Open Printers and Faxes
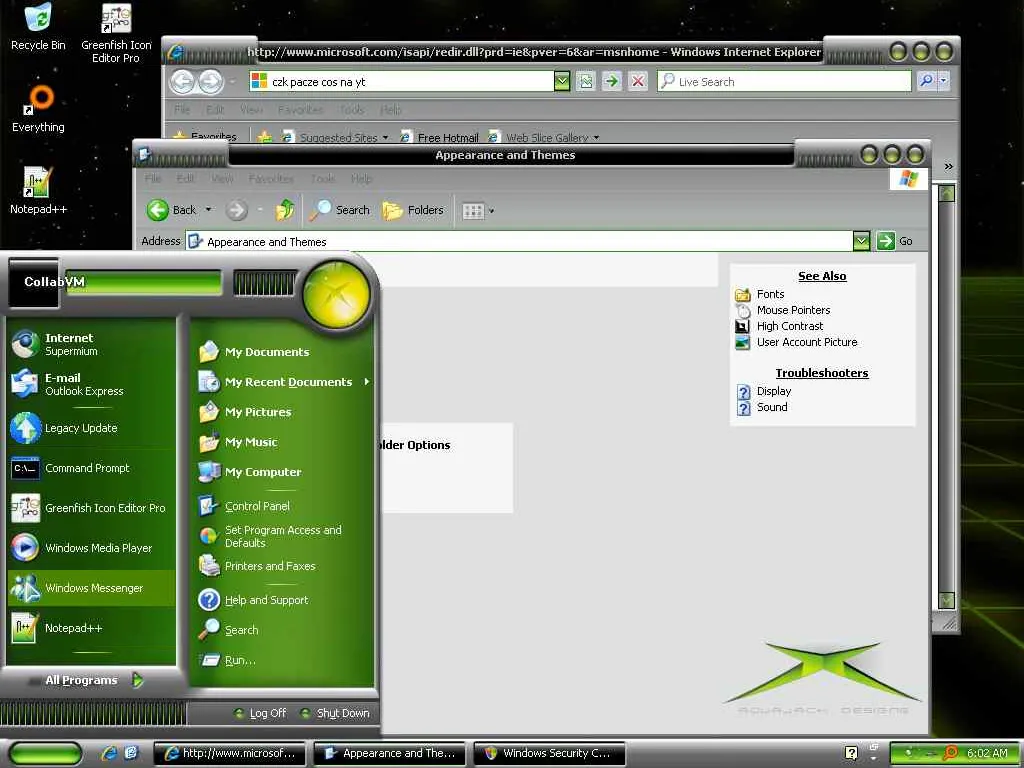The height and width of the screenshot is (768, 1024). pyautogui.click(x=283, y=566)
